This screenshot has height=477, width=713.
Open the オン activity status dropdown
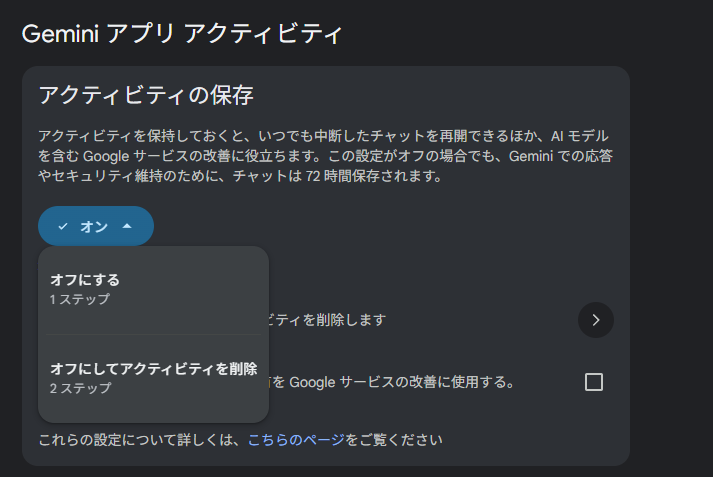96,226
